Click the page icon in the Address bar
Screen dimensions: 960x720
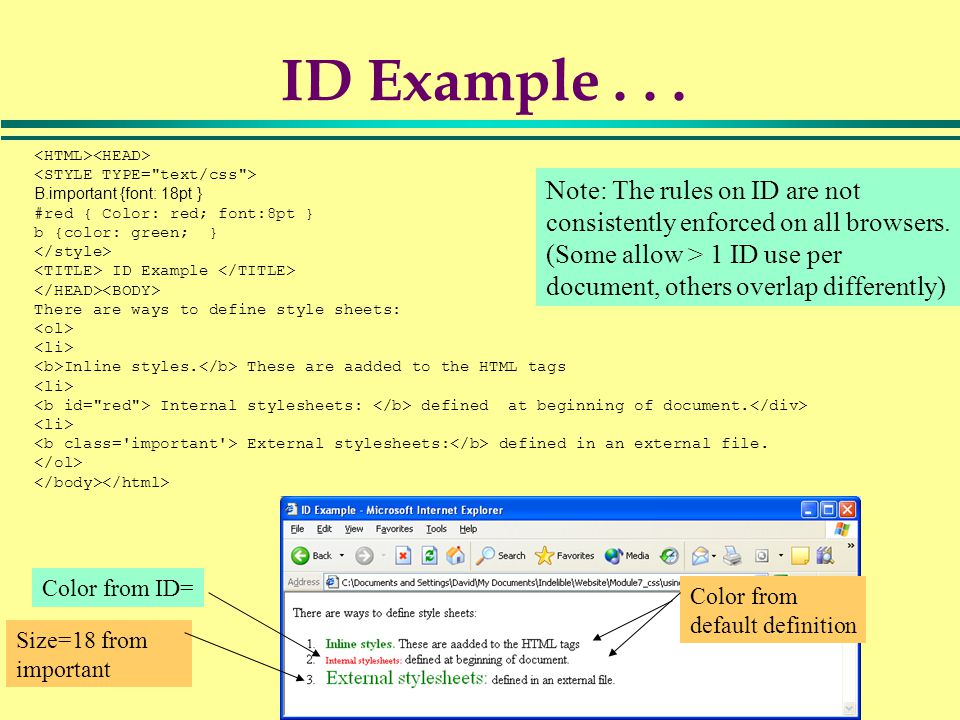coord(332,582)
